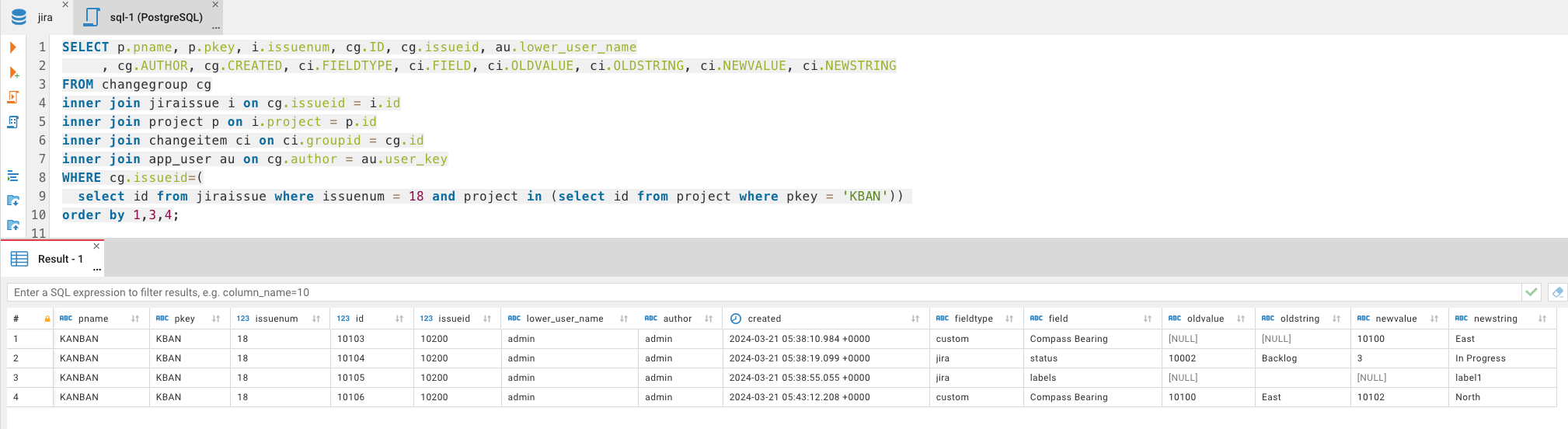Image resolution: width=1568 pixels, height=429 pixels.
Task: Click line 8 'WHERE cg.issueid=(' in the editor
Action: (x=132, y=178)
